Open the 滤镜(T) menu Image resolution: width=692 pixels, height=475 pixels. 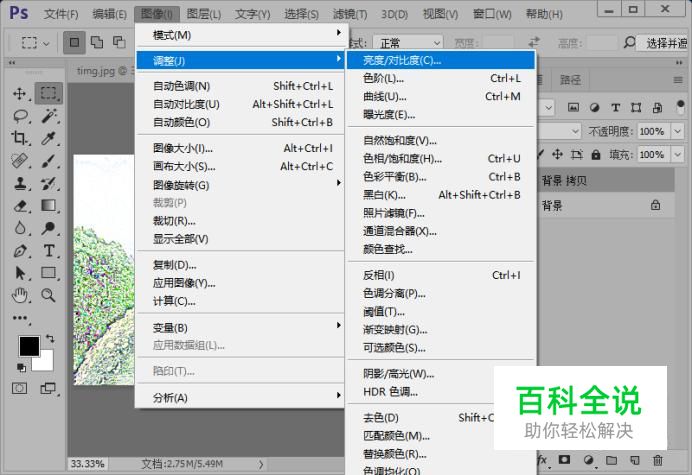[350, 14]
